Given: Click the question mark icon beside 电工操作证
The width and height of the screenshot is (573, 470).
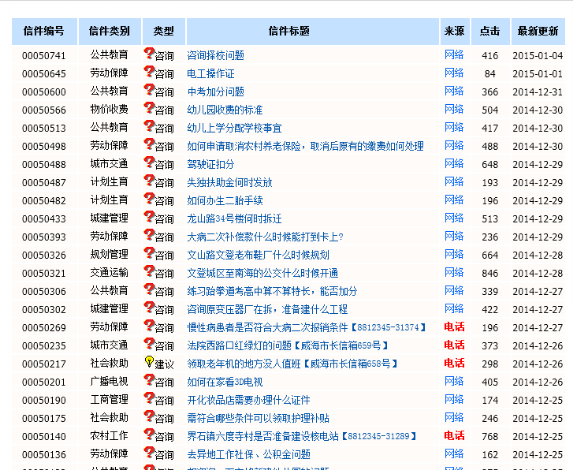Looking at the screenshot, I should 149,72.
